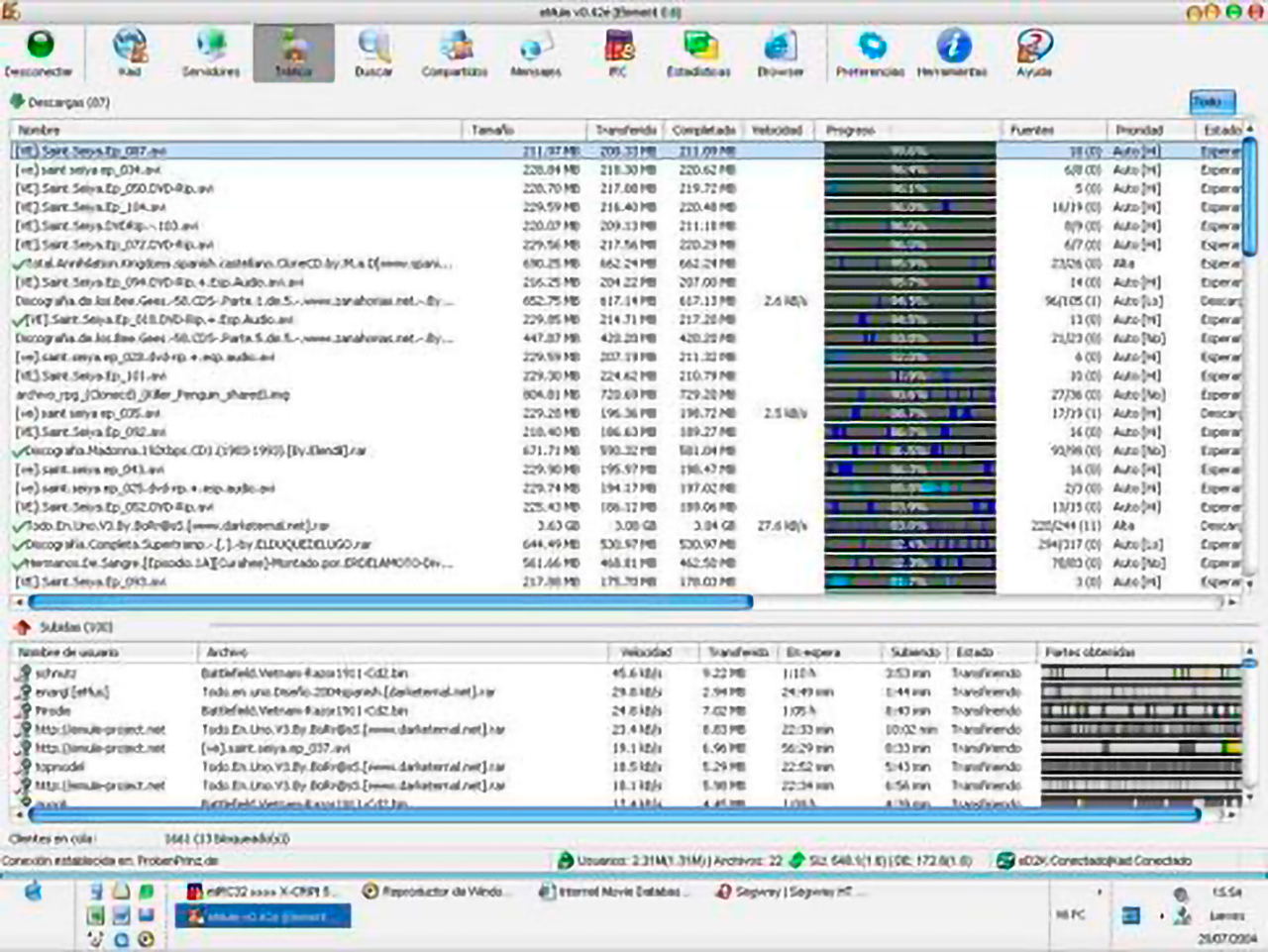Click the uploads list horizontal scrollbar
The width and height of the screenshot is (1268, 952).
pyautogui.click(x=614, y=814)
